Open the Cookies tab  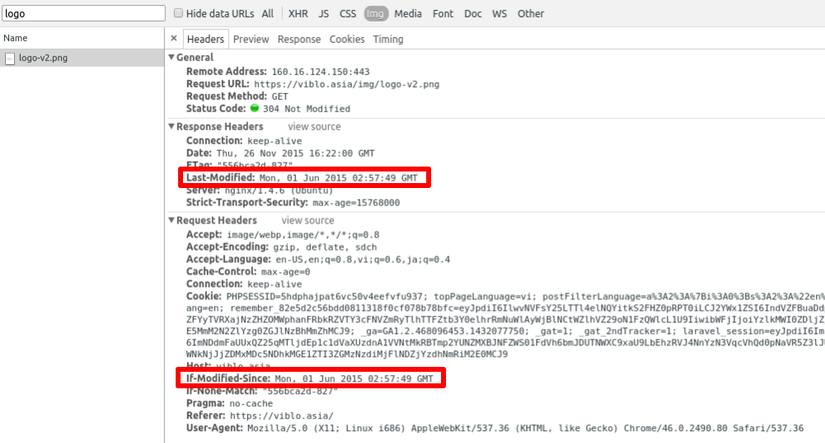tap(347, 39)
